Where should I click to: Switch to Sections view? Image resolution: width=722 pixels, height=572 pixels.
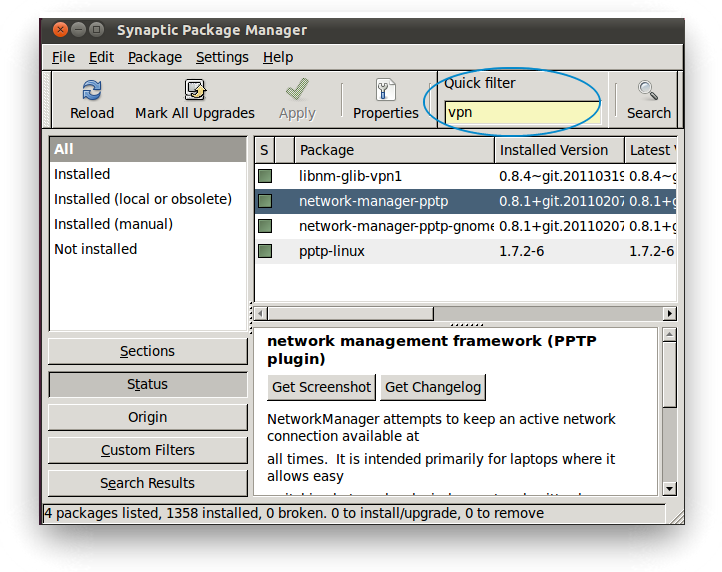coord(148,351)
